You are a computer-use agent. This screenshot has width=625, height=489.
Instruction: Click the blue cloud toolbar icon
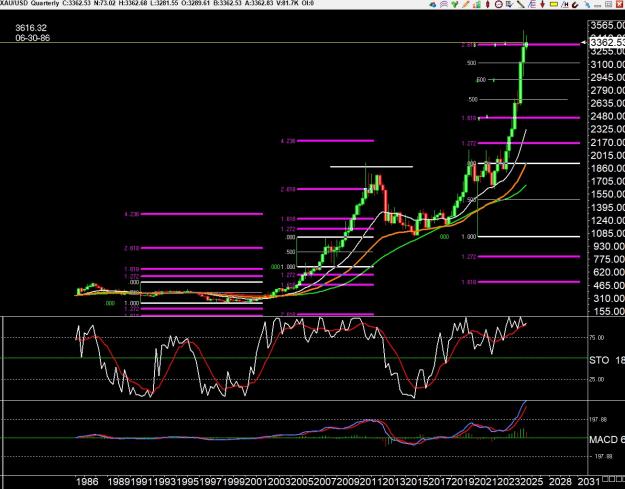434,4
